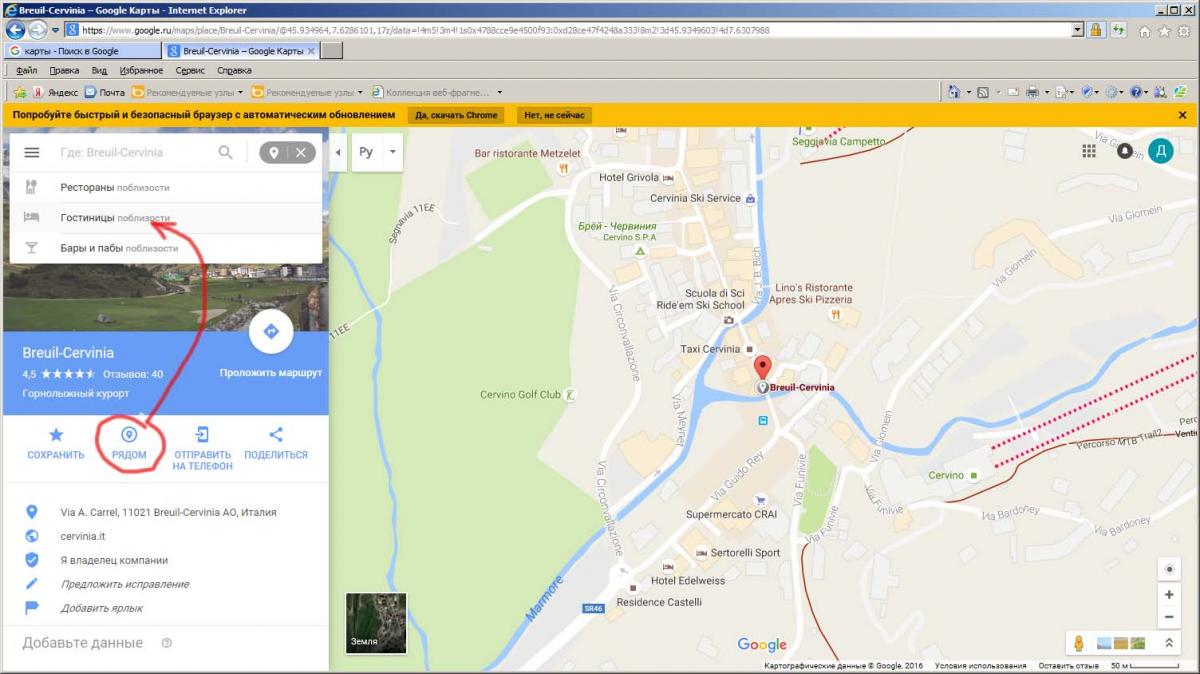Switch to карты - Поиск в Google tab
1200x674 pixels.
pyautogui.click(x=83, y=50)
